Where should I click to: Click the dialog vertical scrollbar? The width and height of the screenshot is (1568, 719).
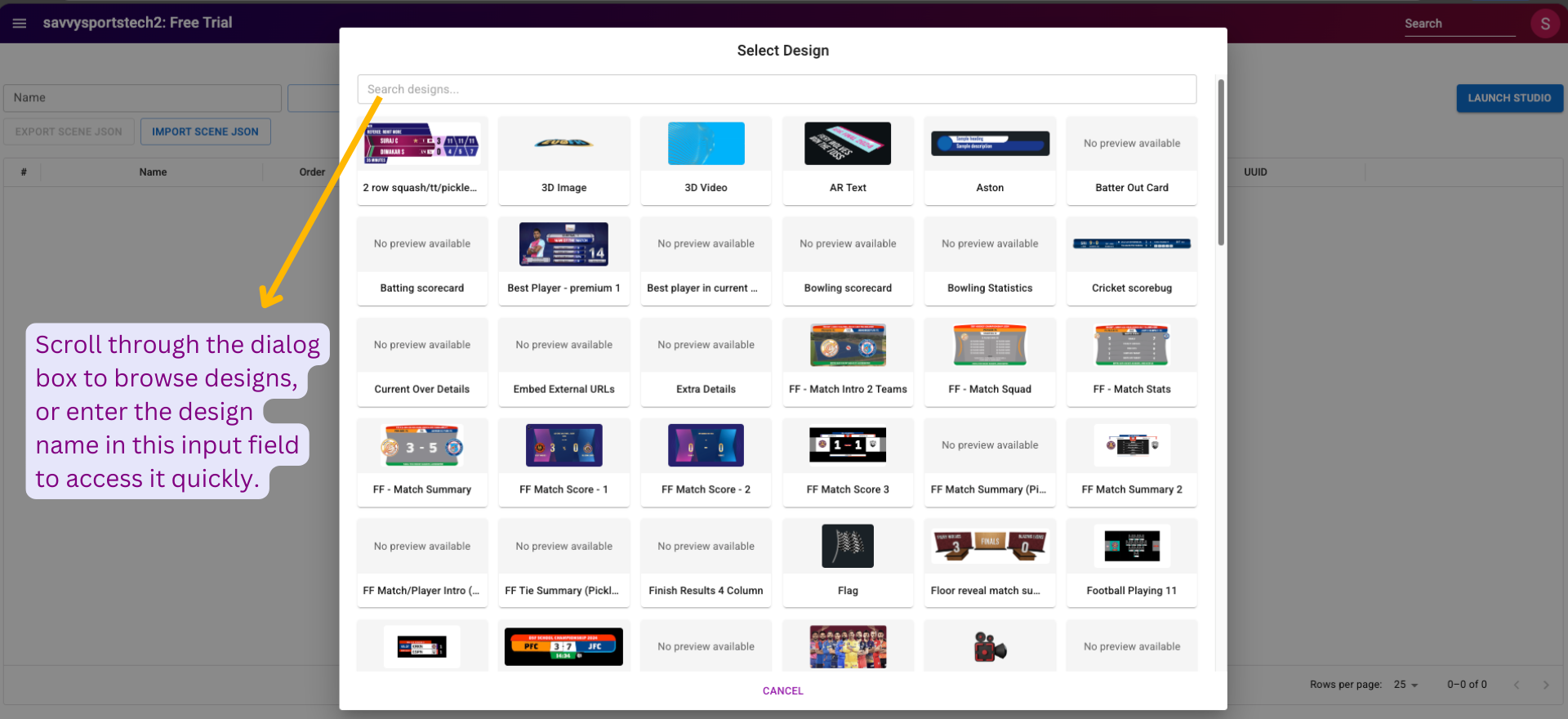[1221, 163]
